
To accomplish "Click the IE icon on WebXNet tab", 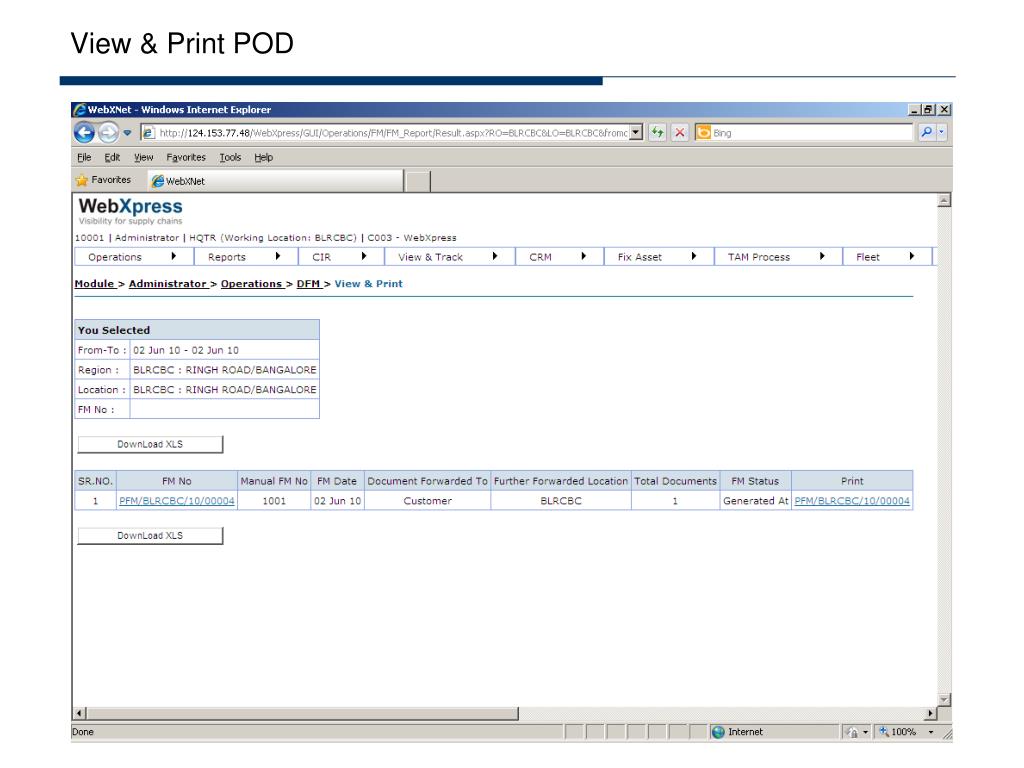I will pos(157,181).
